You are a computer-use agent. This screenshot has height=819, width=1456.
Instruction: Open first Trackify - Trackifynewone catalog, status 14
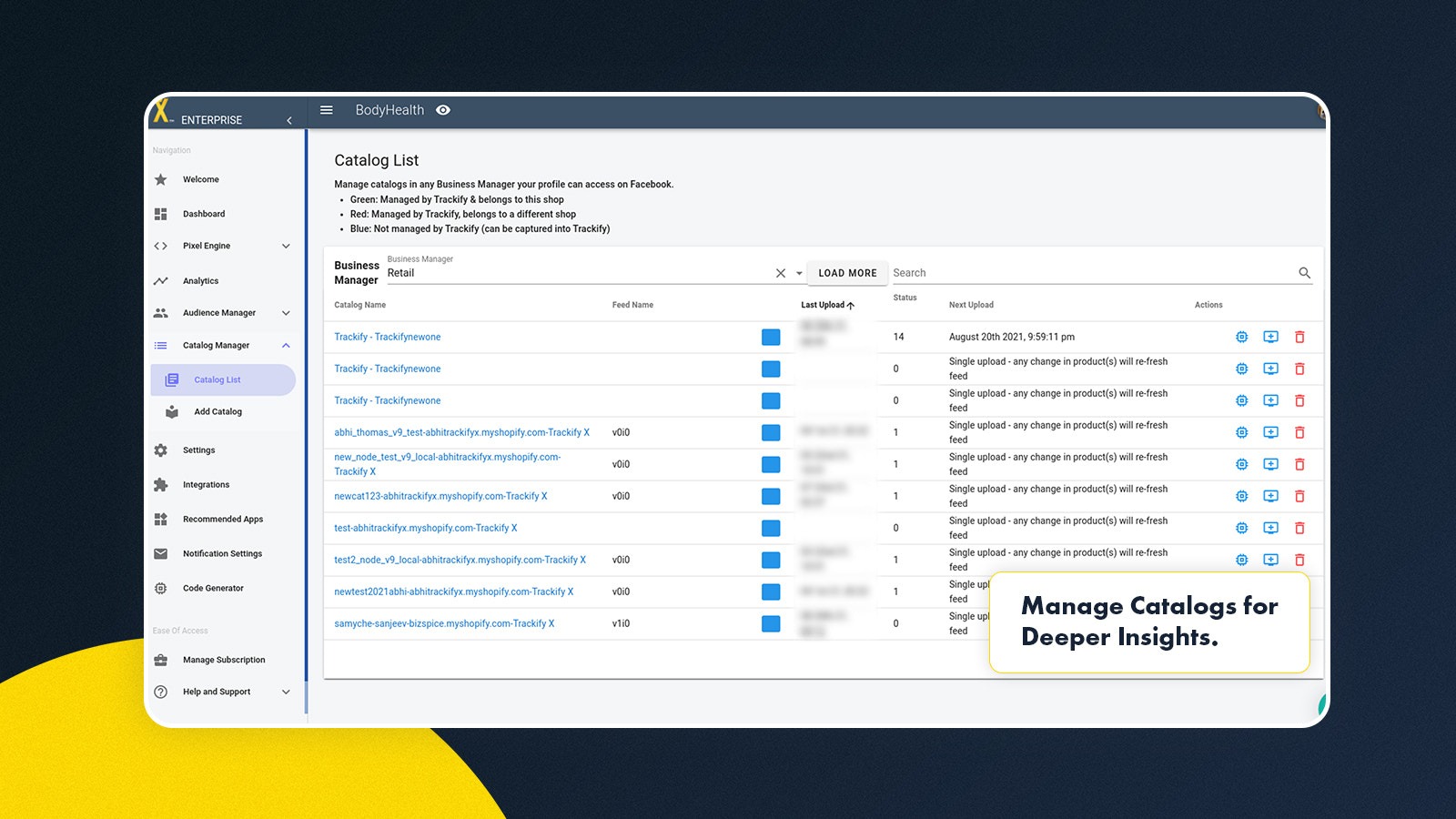[x=387, y=337]
